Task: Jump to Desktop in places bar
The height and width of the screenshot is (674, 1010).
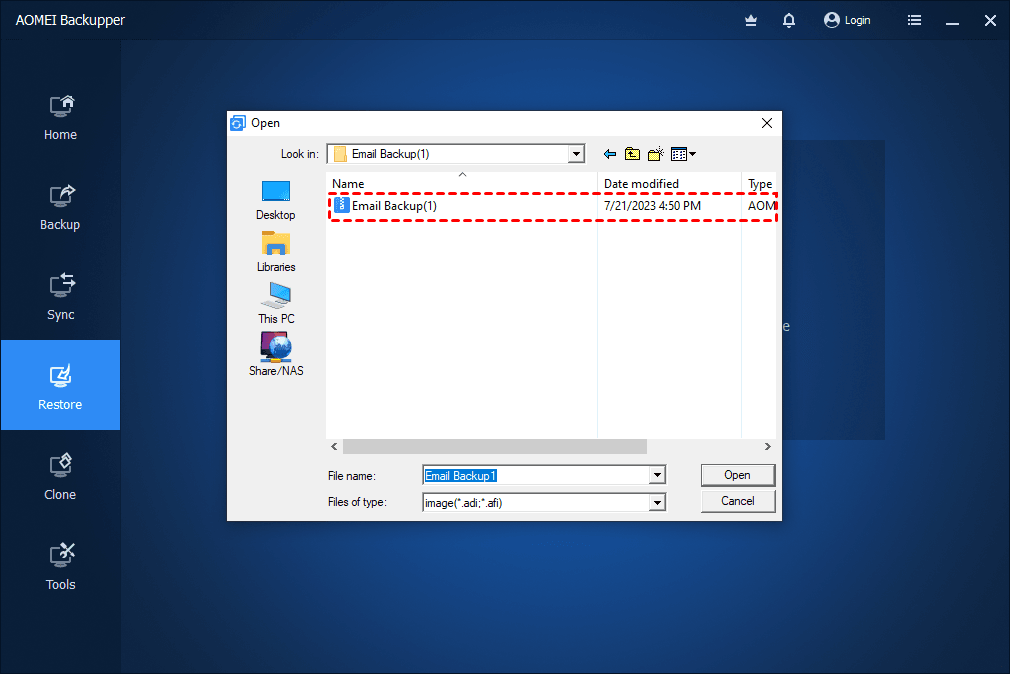Action: [276, 200]
